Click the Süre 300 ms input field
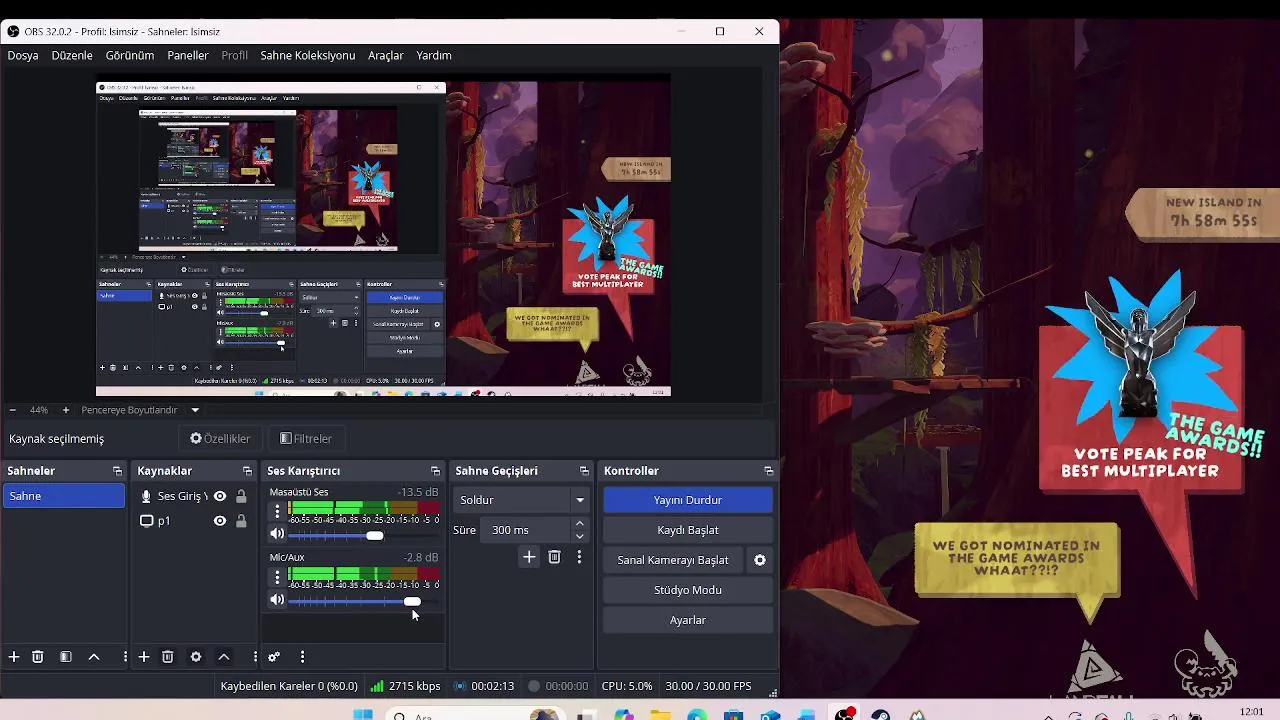Image resolution: width=1280 pixels, height=720 pixels. 525,530
